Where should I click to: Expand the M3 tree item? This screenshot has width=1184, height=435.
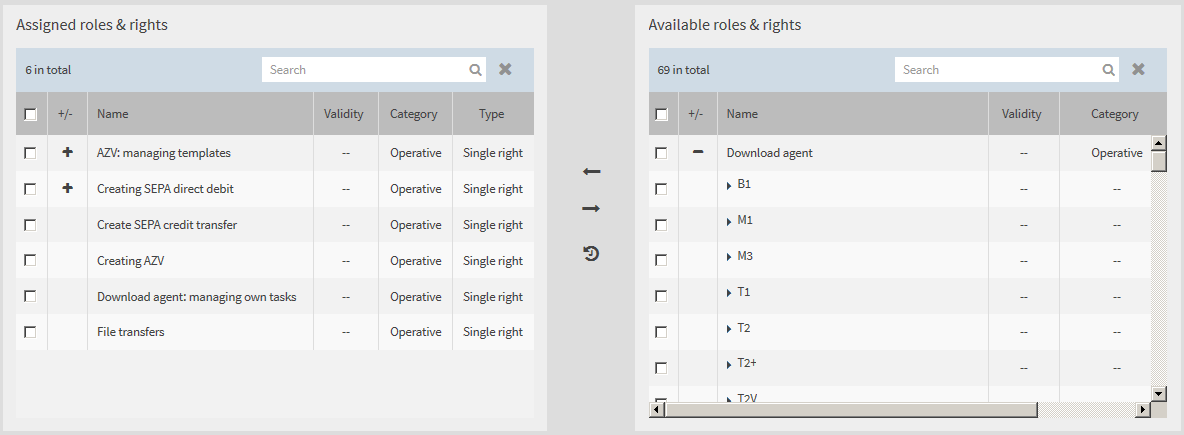pyautogui.click(x=729, y=257)
